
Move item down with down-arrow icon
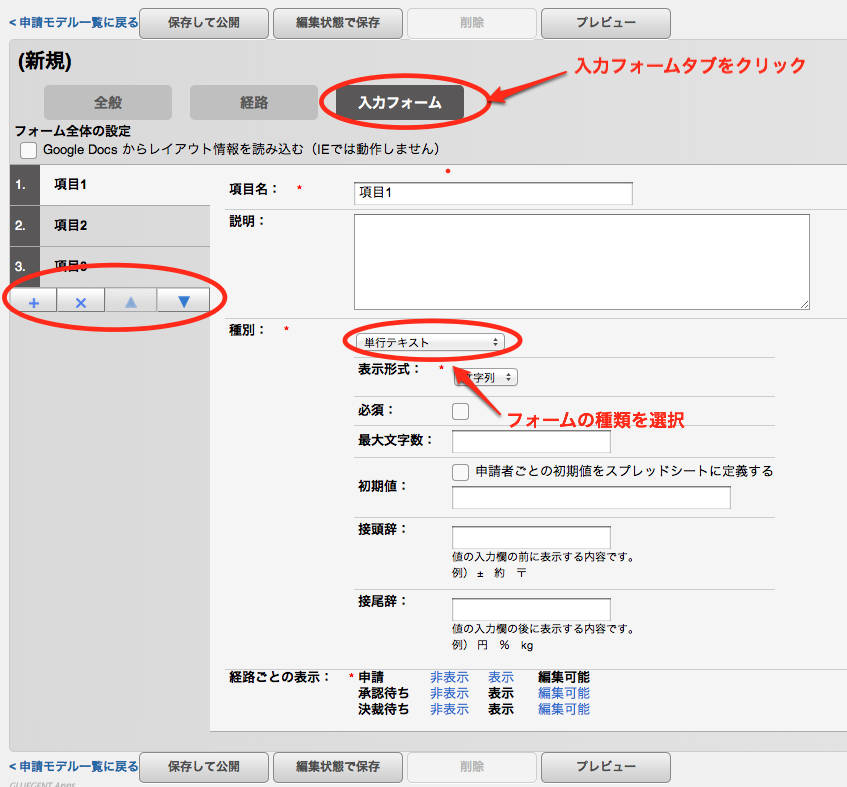point(183,301)
